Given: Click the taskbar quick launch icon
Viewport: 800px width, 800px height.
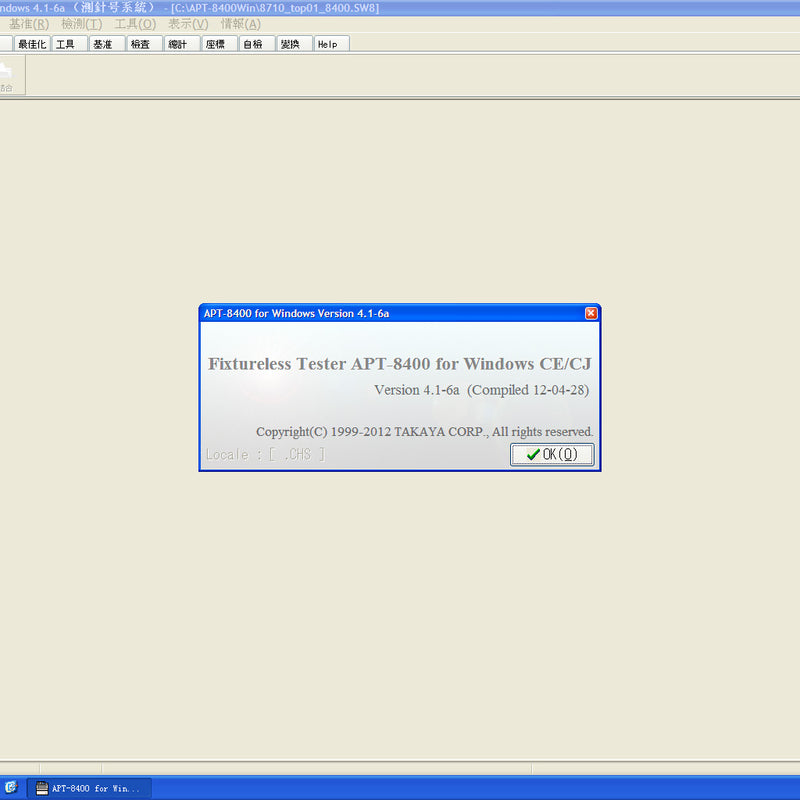Looking at the screenshot, I should [11, 787].
